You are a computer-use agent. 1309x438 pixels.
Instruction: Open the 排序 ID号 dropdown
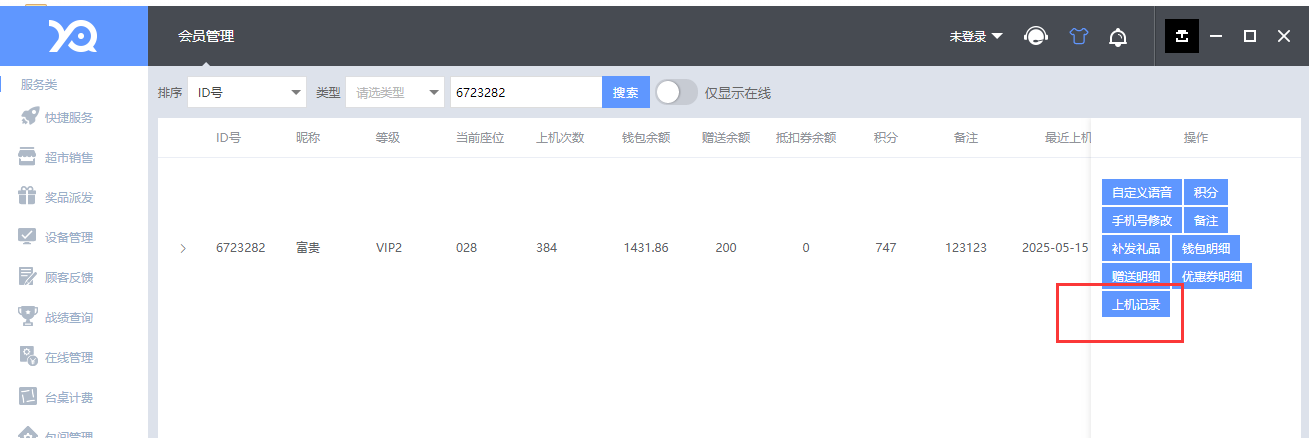coord(247,92)
